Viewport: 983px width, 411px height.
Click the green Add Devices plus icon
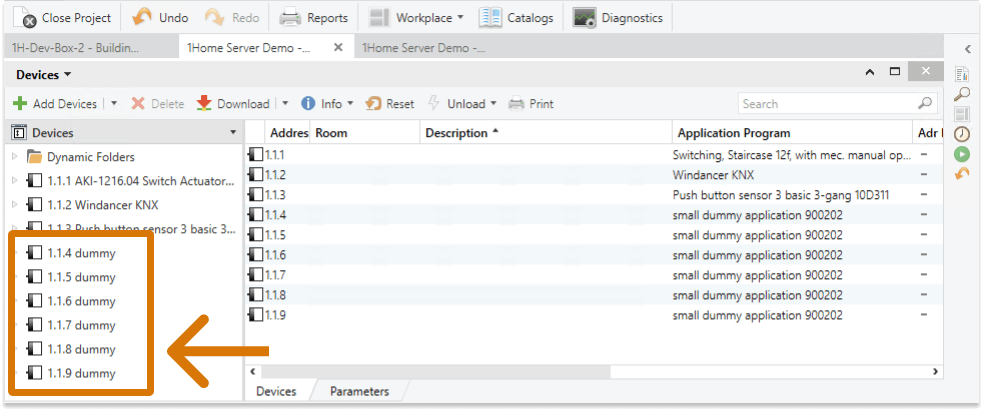[20, 104]
